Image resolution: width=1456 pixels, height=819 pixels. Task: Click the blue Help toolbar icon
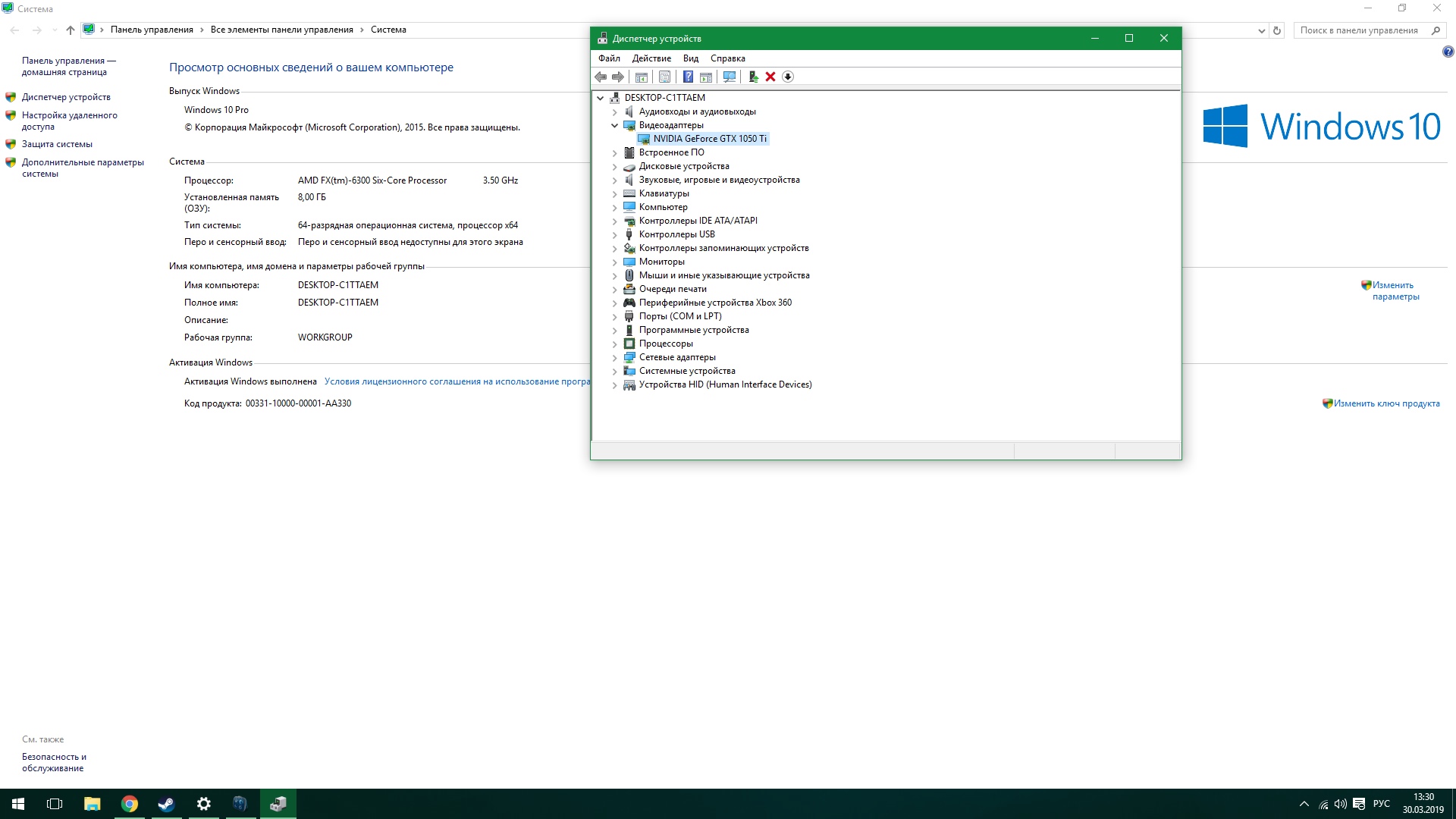click(688, 77)
